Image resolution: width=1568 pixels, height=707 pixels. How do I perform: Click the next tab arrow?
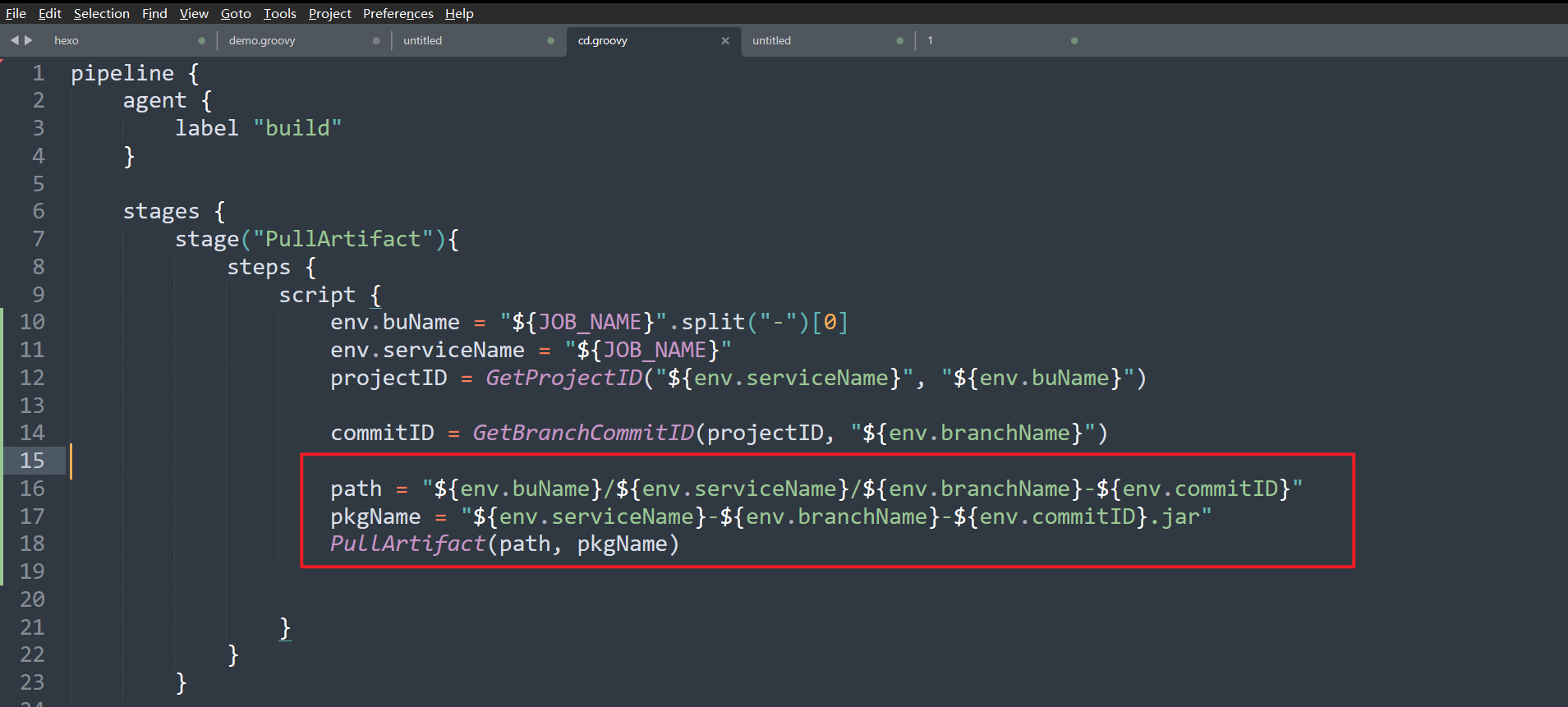[x=29, y=40]
